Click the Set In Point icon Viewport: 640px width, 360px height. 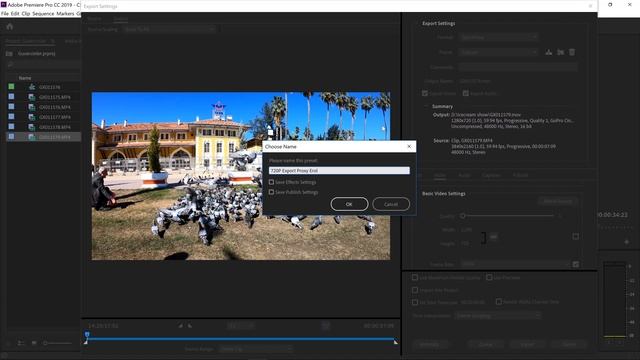(x=180, y=326)
